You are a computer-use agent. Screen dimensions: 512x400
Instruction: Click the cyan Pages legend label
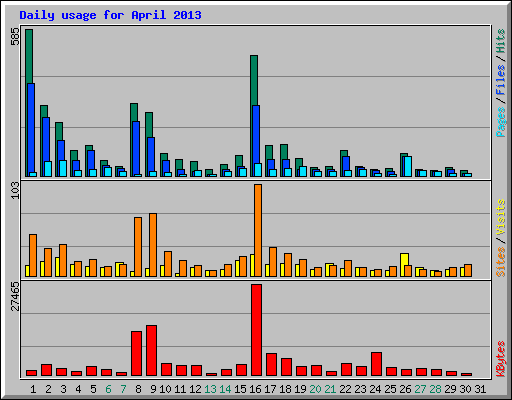[500, 122]
